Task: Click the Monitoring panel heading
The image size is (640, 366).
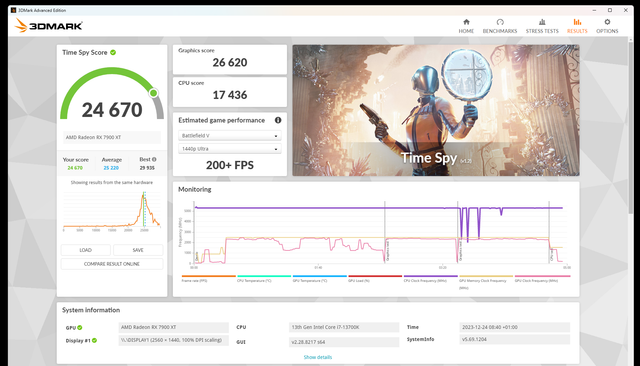Action: click(195, 189)
